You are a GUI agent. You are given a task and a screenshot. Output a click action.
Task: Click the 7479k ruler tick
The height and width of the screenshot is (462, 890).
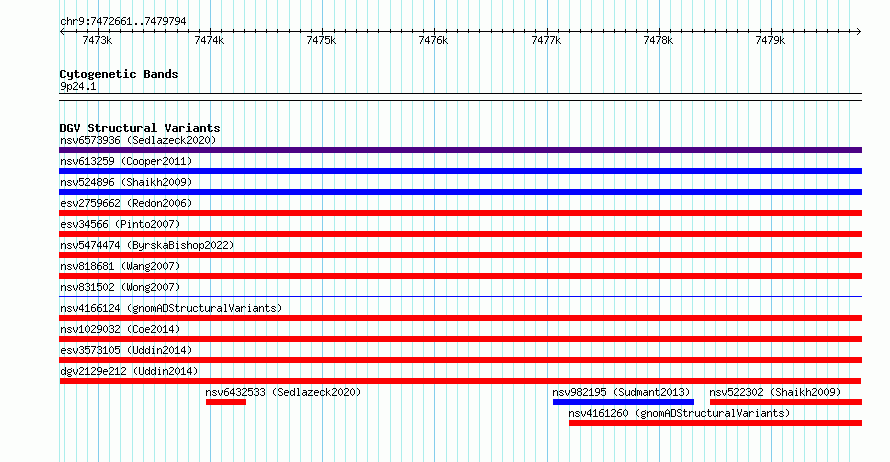[770, 40]
